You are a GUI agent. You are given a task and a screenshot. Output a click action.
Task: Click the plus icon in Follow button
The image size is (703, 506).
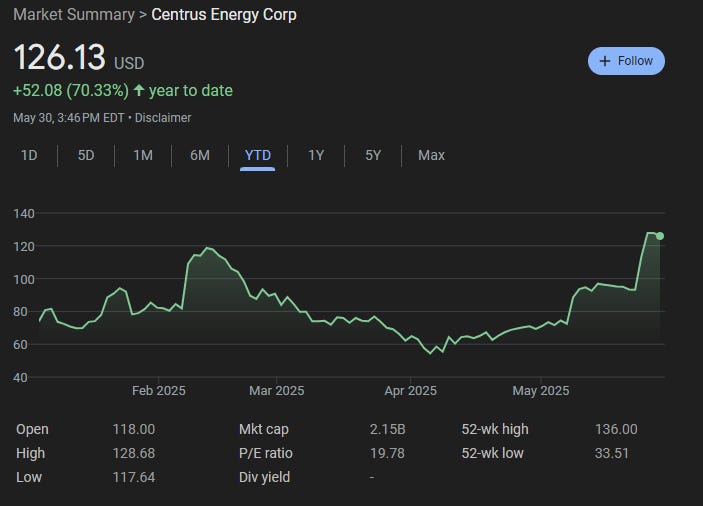(x=605, y=61)
